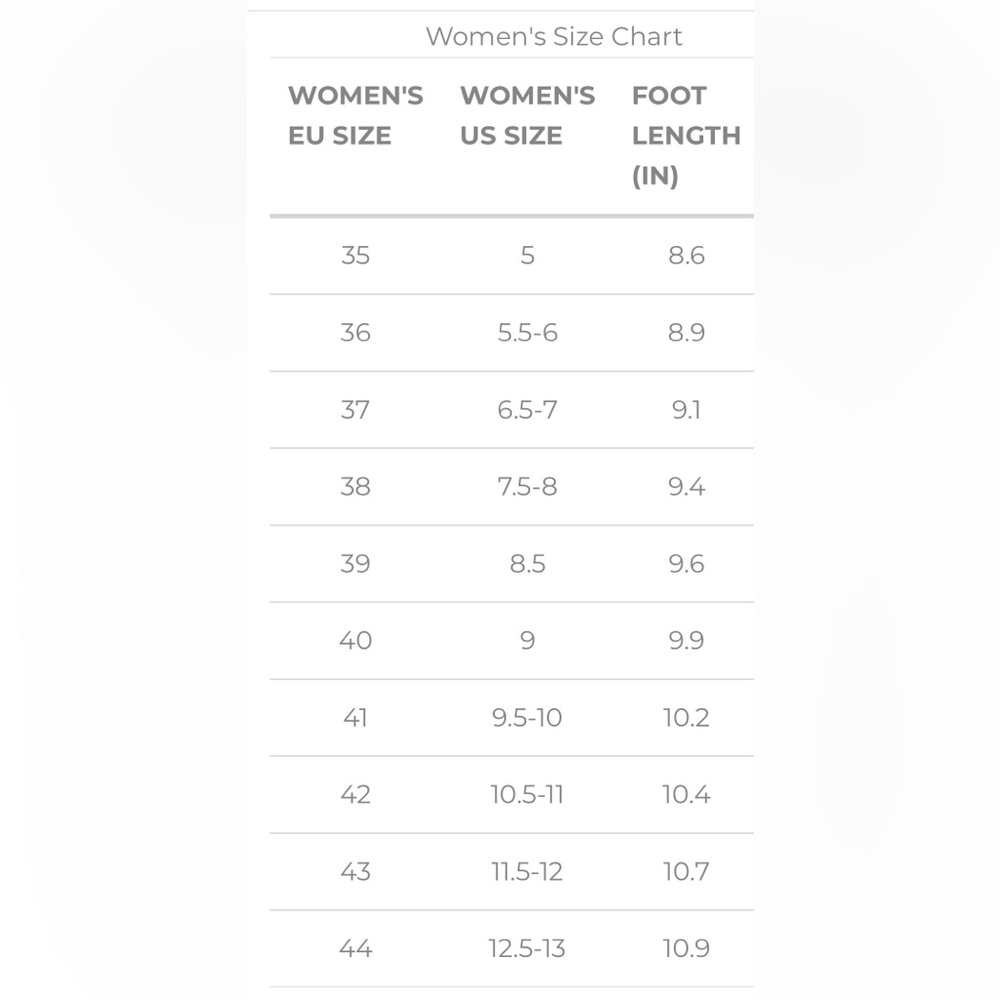Click EU size 44 cell

coord(355,948)
